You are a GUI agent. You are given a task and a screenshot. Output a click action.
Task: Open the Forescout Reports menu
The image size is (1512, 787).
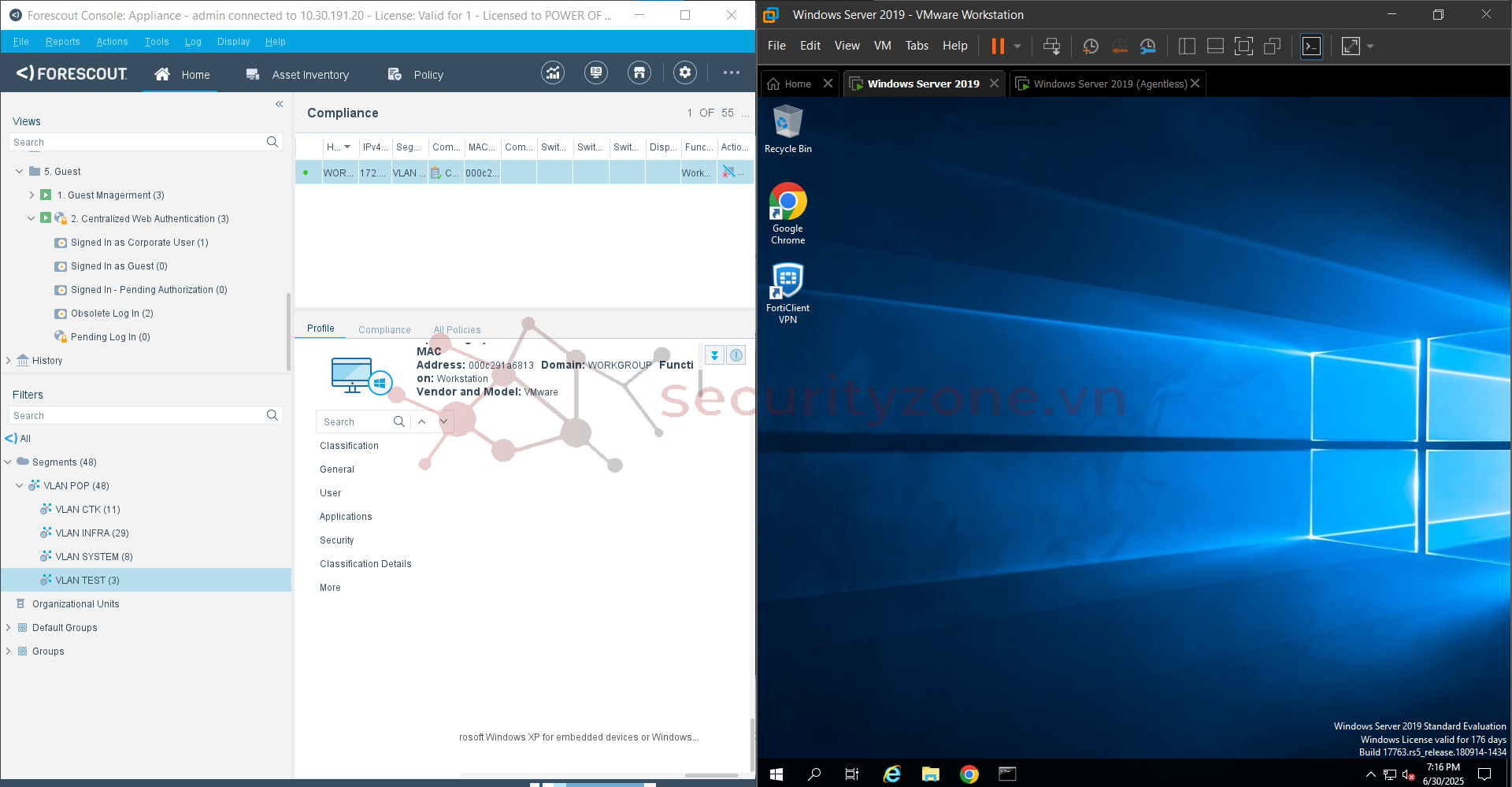click(63, 42)
